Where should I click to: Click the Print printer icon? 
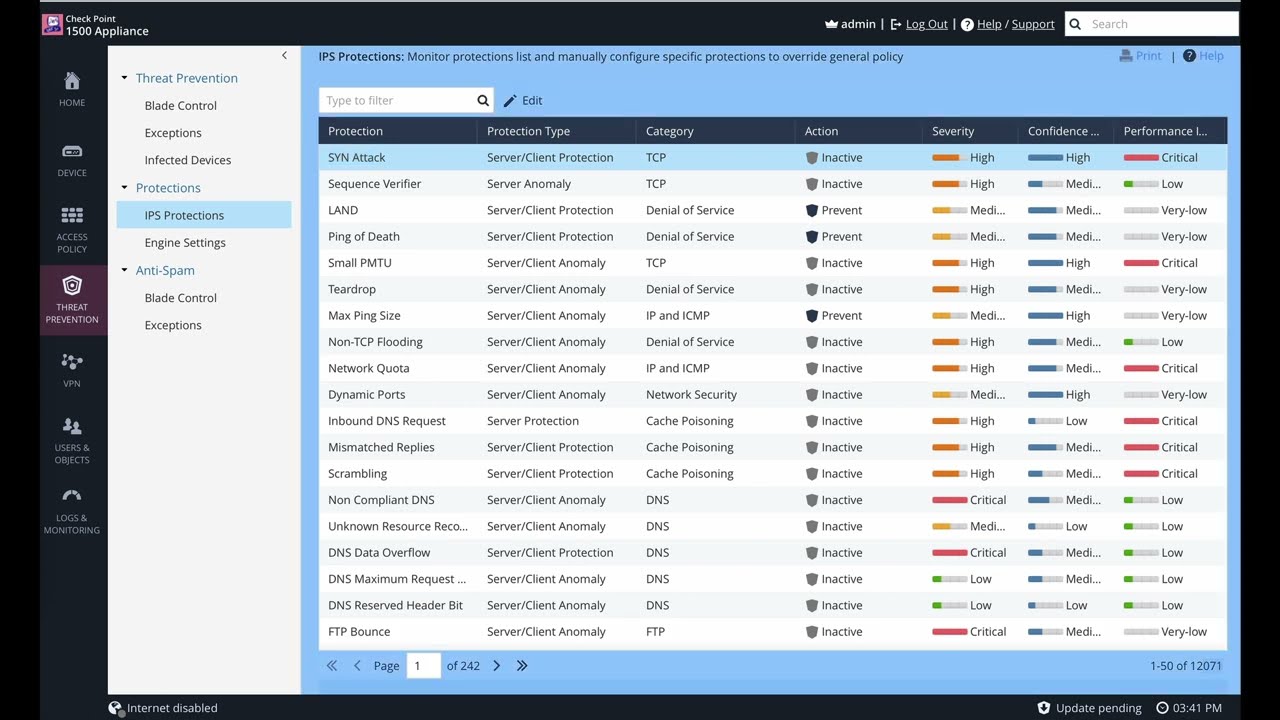point(1126,56)
